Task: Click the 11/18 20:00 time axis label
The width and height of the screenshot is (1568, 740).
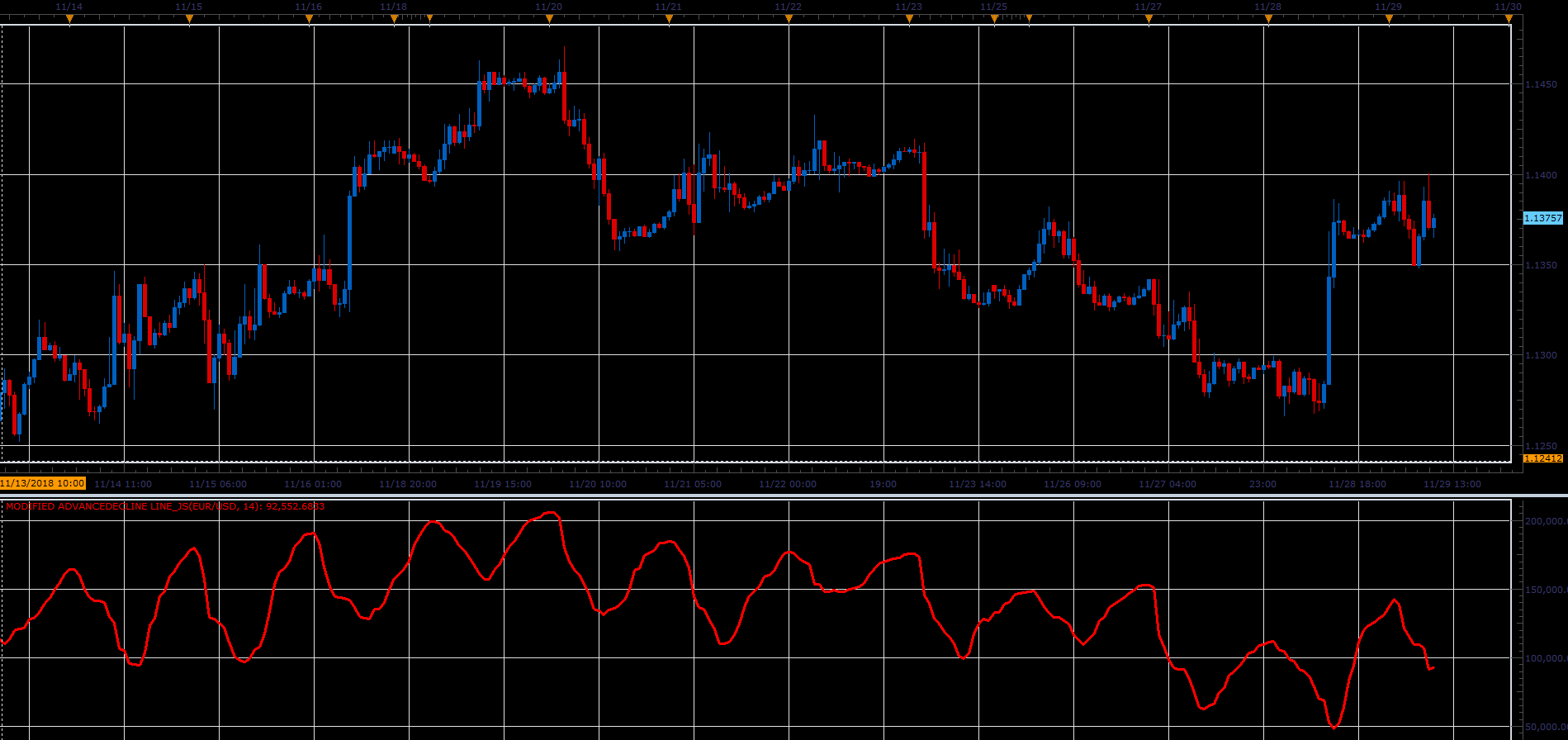Action: (x=408, y=484)
